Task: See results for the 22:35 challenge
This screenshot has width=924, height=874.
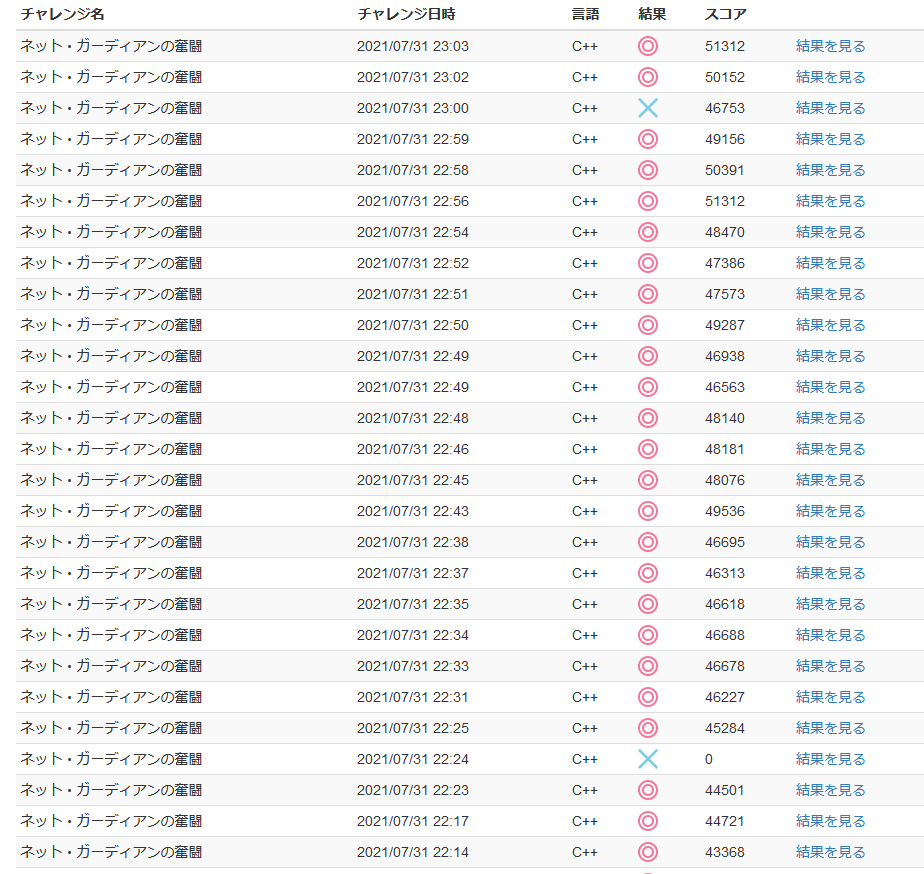Action: (830, 604)
